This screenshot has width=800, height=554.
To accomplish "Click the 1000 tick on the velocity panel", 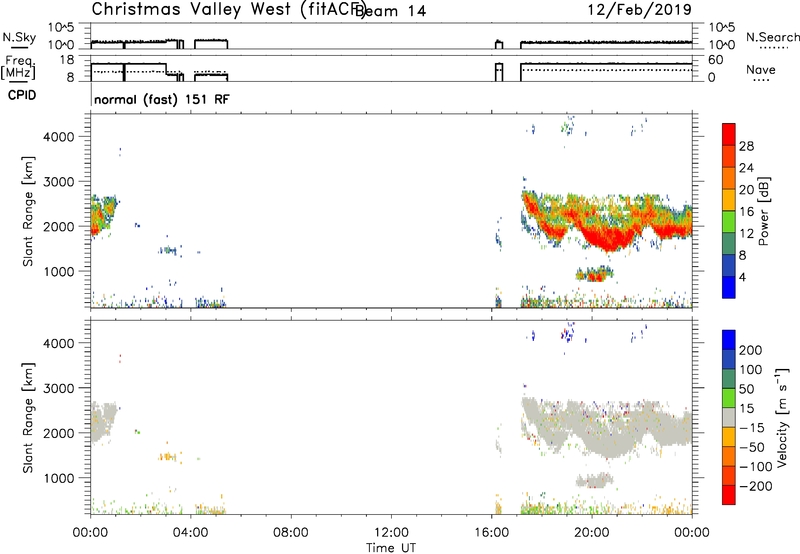I will click(59, 478).
